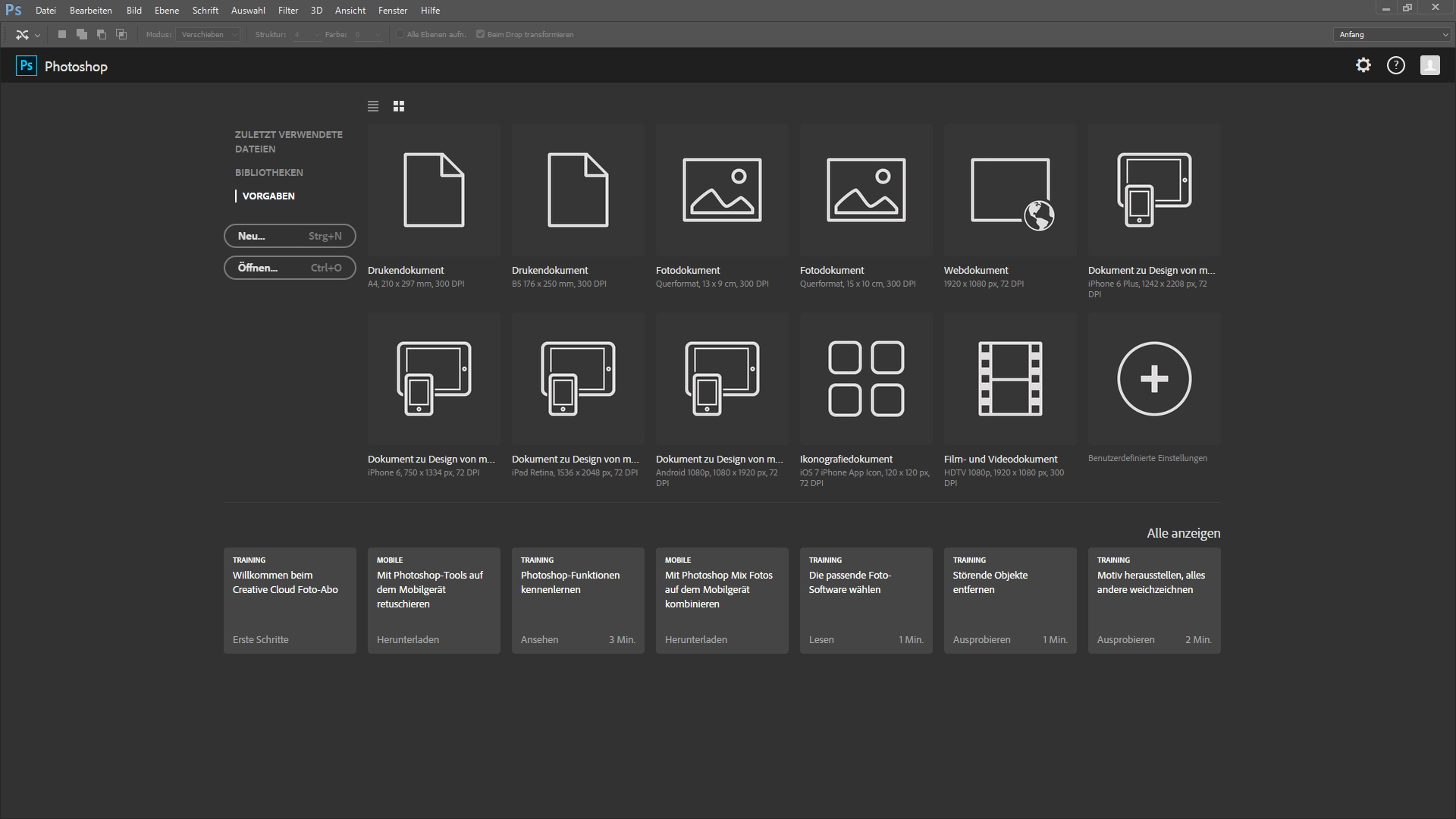Choose iPhone 6 mobile design preset icon
Image resolution: width=1456 pixels, height=819 pixels.
click(434, 378)
